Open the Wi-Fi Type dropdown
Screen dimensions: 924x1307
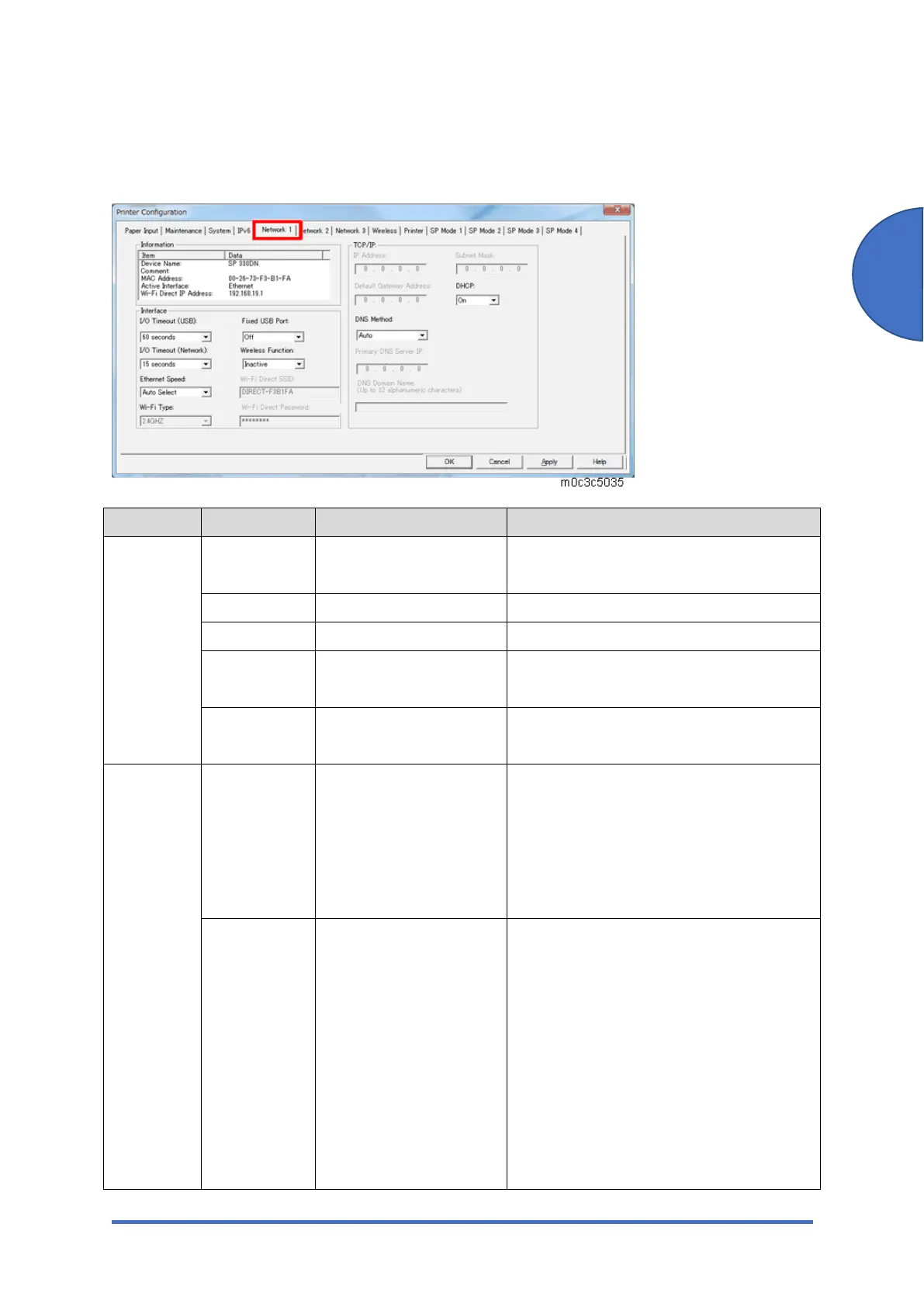(x=175, y=421)
